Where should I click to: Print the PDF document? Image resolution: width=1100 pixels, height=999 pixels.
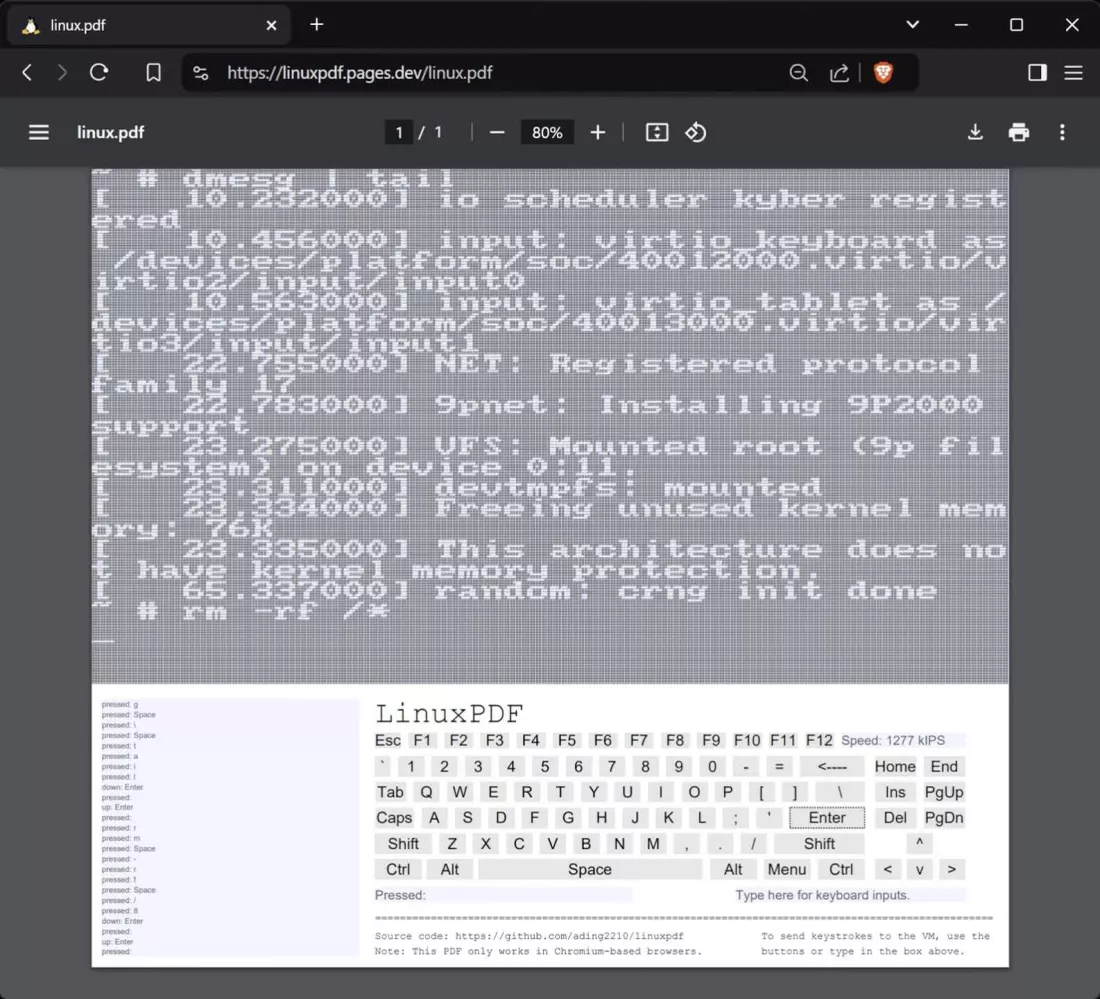(x=1019, y=133)
